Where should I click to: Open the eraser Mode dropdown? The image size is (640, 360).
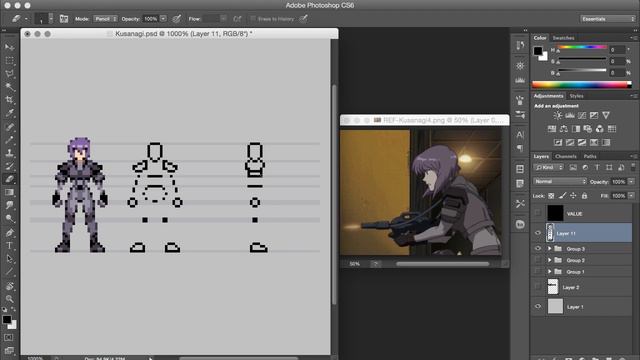click(x=105, y=19)
